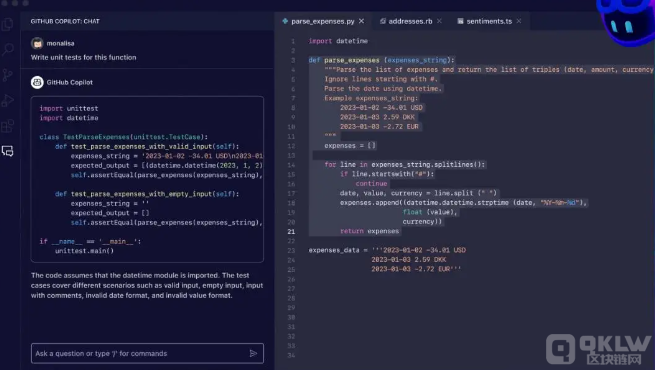
Task: Click the Ruby file icon on addresses.rb tab
Action: [383, 21]
